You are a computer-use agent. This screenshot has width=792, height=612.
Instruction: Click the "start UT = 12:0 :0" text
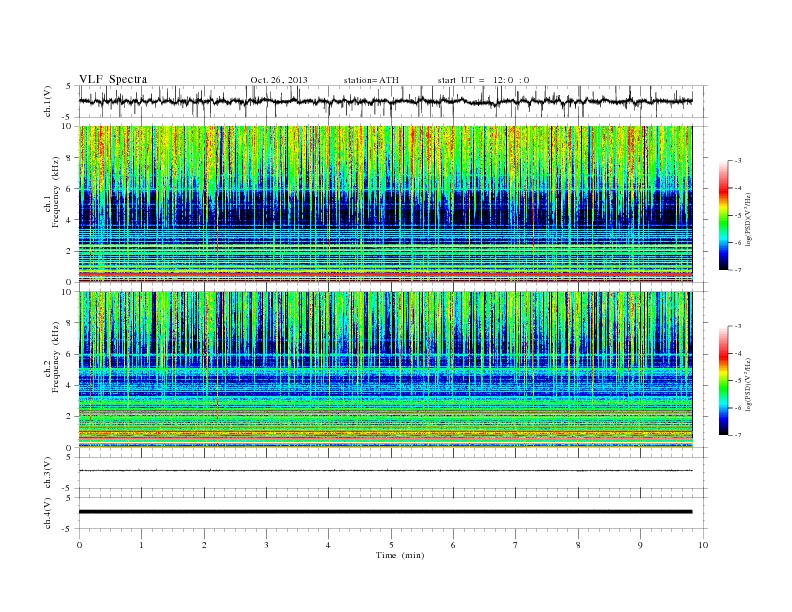point(483,80)
